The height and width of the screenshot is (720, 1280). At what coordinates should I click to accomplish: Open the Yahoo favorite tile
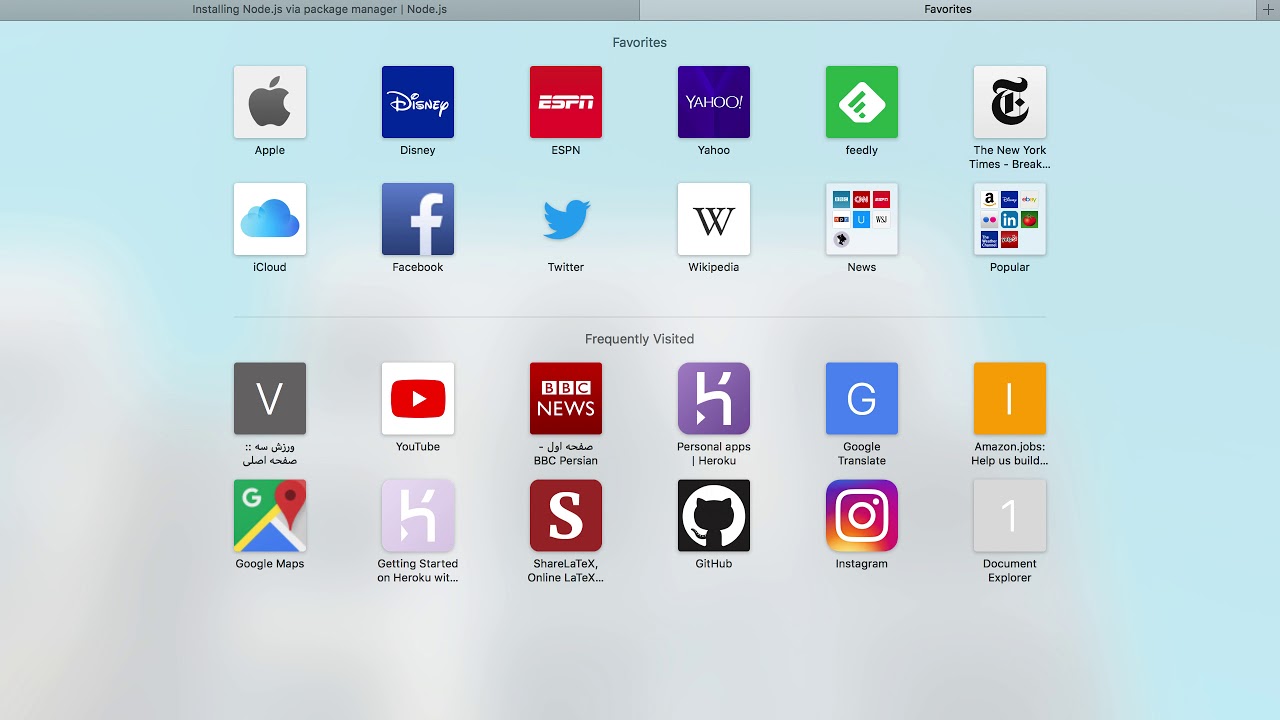click(714, 102)
